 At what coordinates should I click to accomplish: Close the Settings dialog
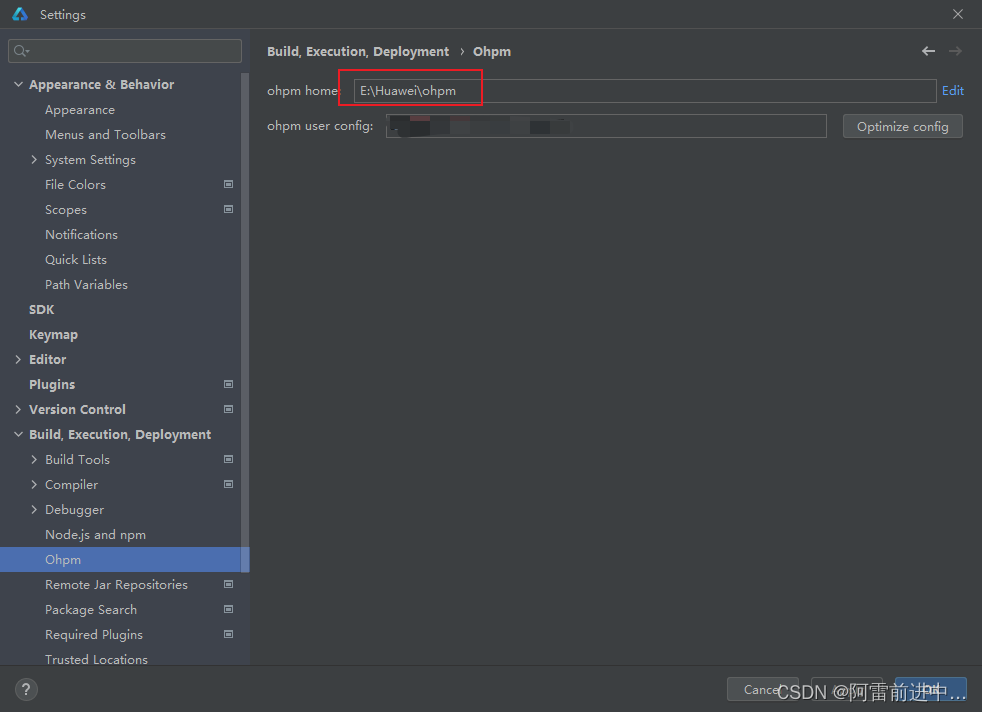[958, 14]
